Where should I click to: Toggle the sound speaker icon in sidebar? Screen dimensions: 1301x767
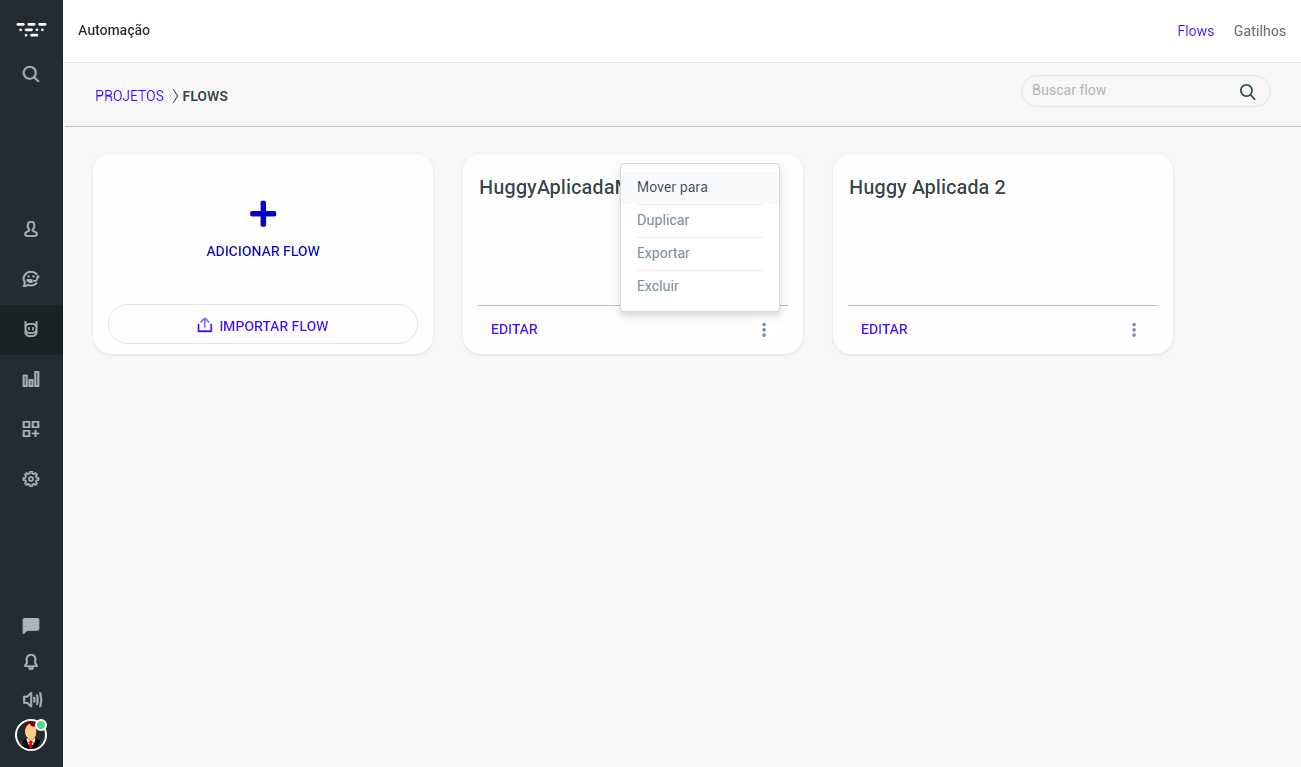pos(32,700)
